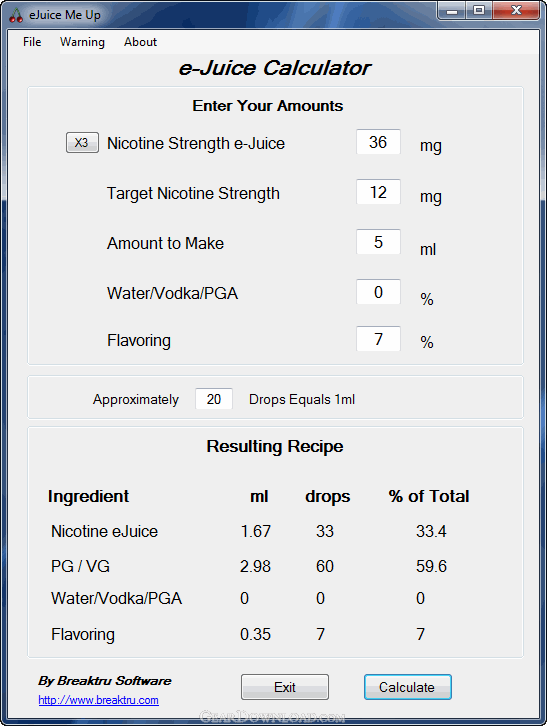Click the Nicotine Strength e-Juice input field

click(378, 142)
